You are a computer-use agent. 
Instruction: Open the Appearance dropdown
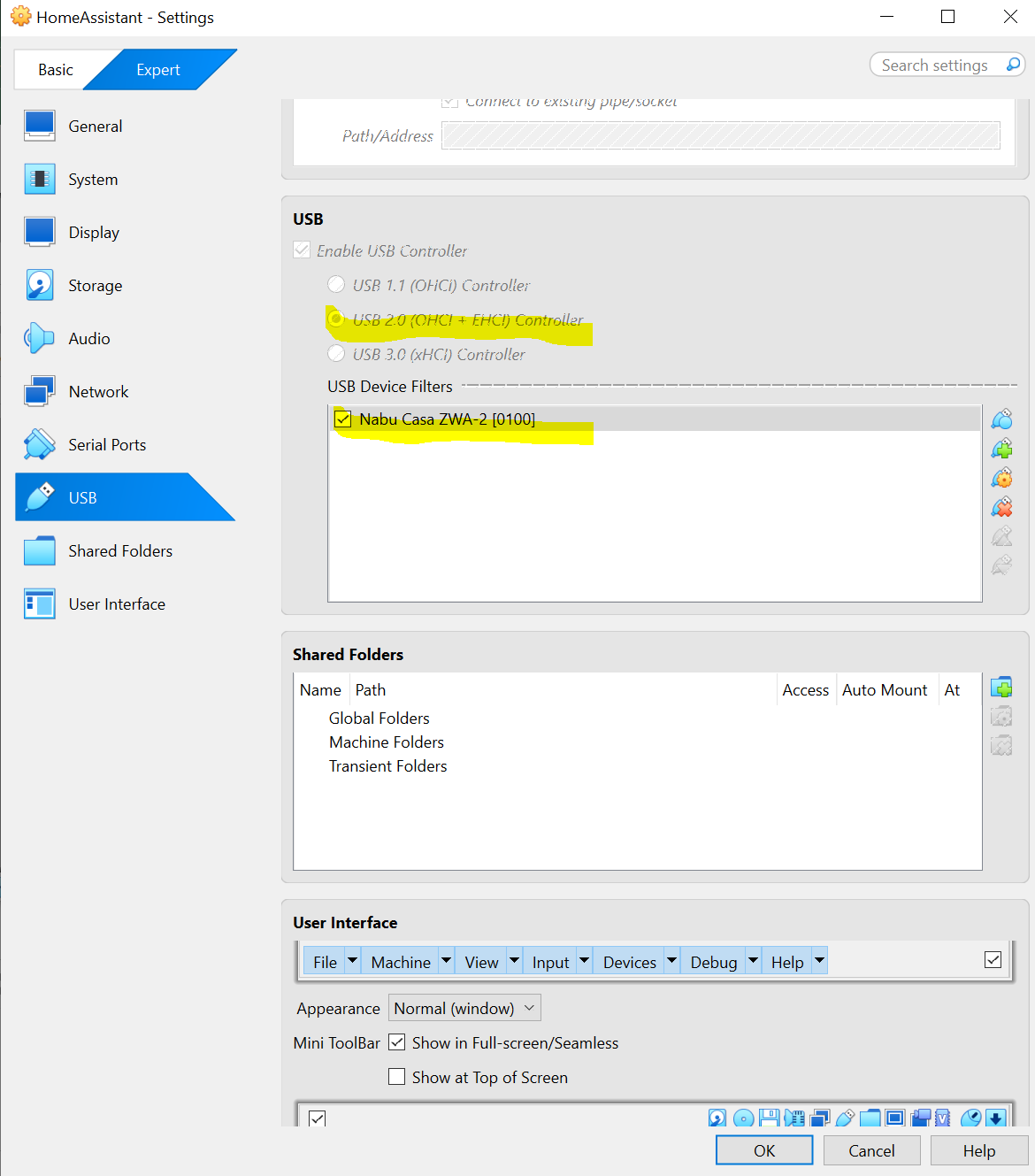pyautogui.click(x=464, y=1008)
